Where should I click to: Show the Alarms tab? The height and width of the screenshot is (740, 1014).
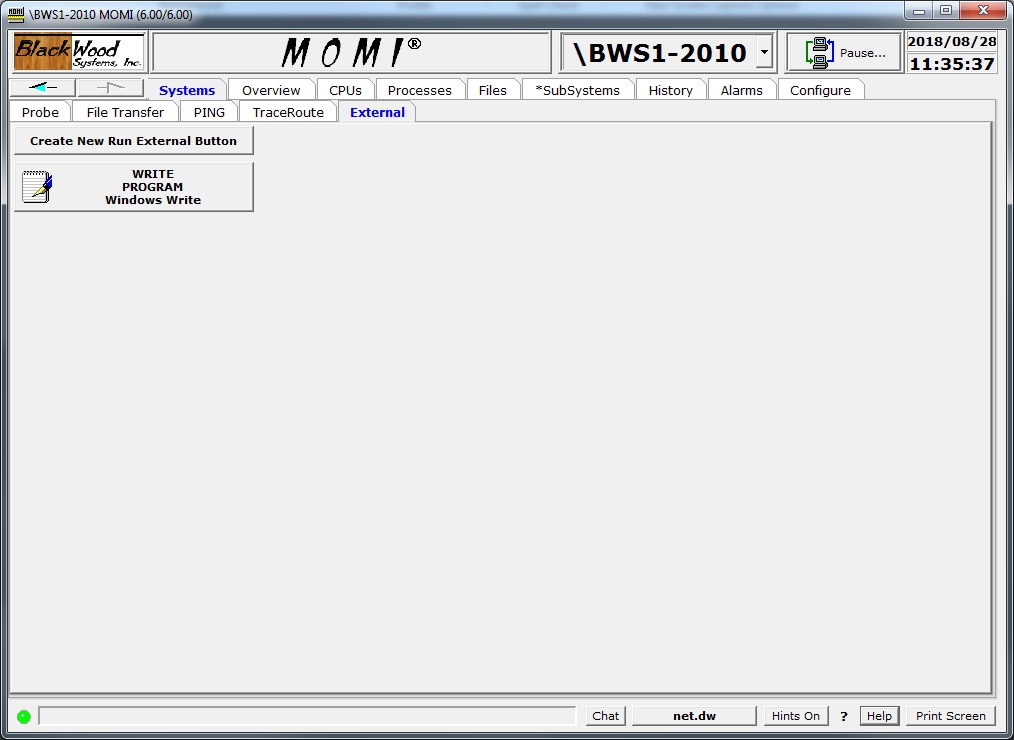click(742, 91)
